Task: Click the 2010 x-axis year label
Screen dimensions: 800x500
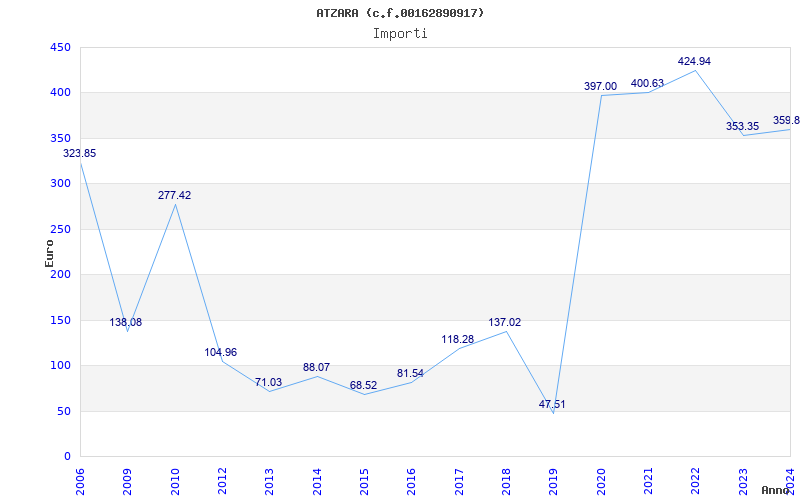Action: pyautogui.click(x=175, y=482)
